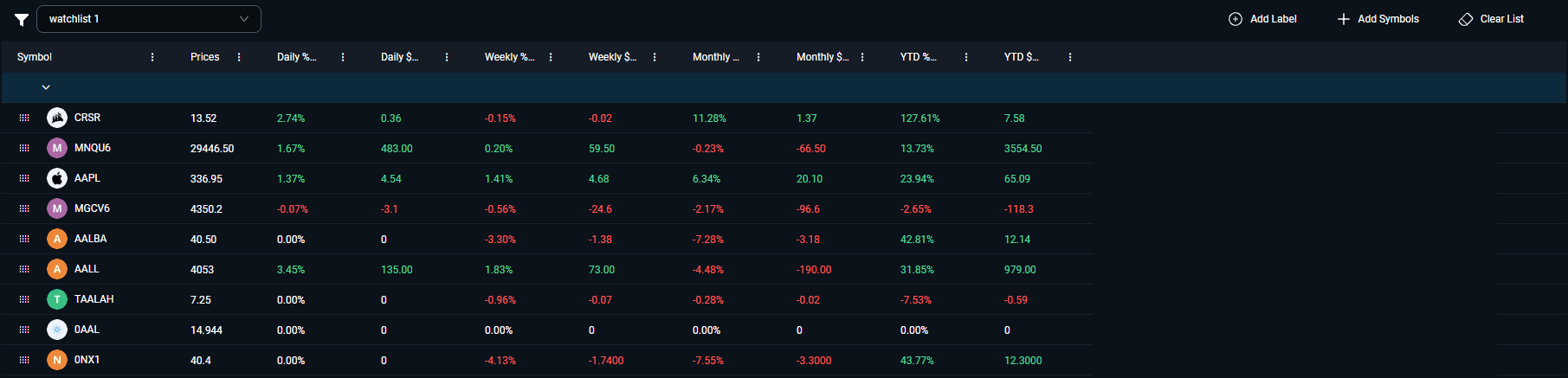Sort by the Prices column header
Screen dimensions: 1568x378
(x=205, y=57)
